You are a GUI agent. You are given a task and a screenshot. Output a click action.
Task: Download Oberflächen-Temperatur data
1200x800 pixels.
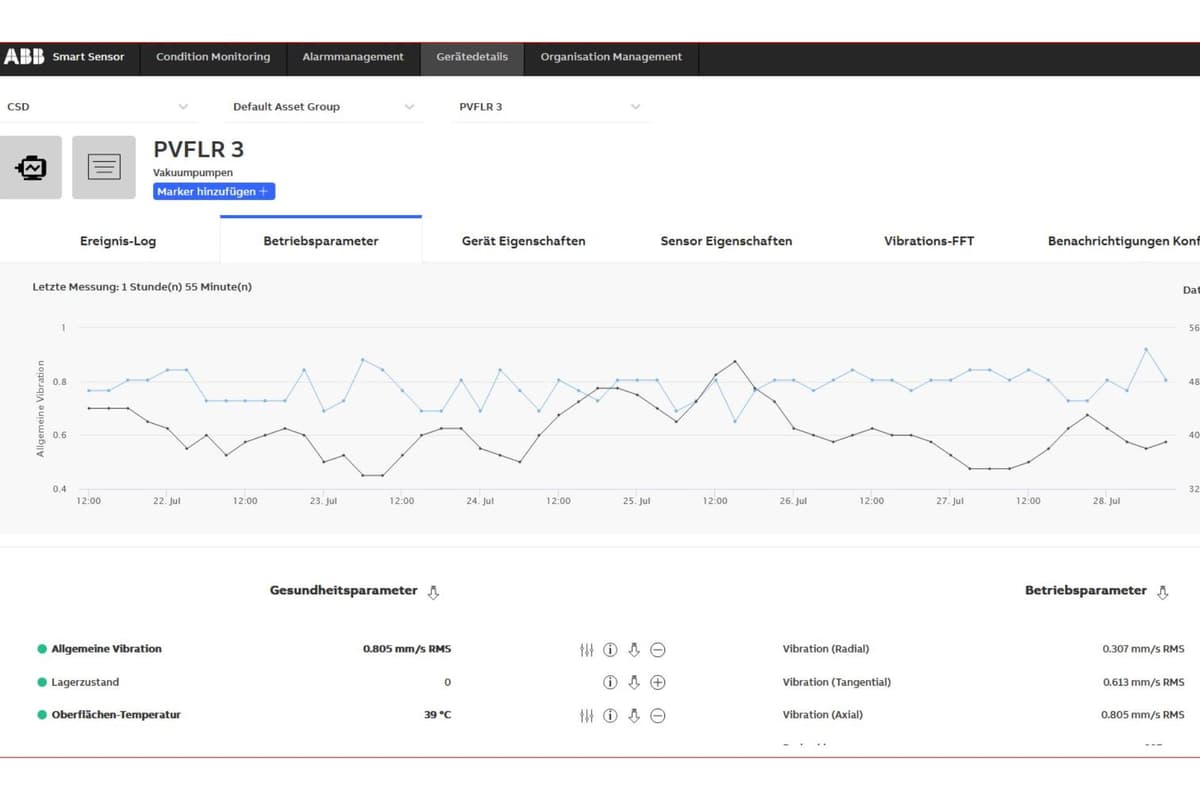634,716
